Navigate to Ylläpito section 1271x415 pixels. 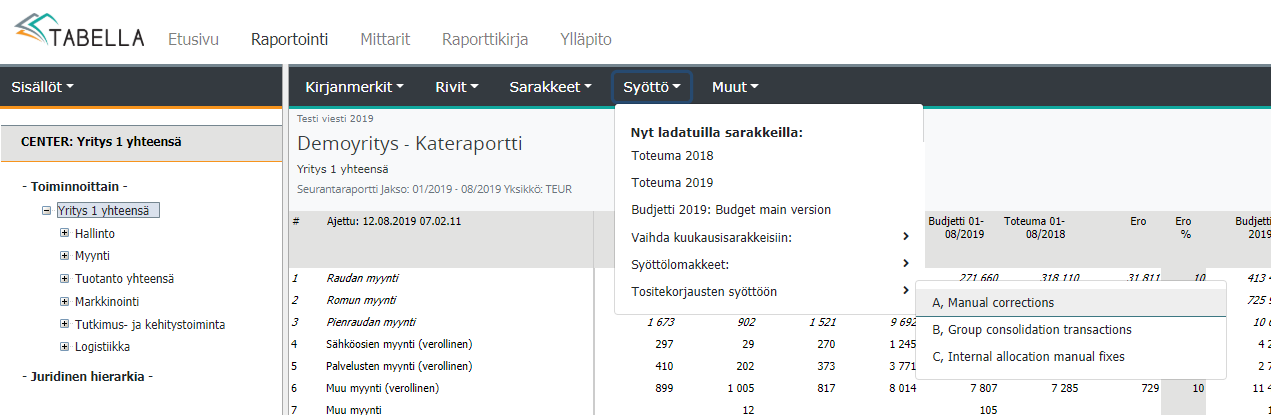tap(586, 40)
